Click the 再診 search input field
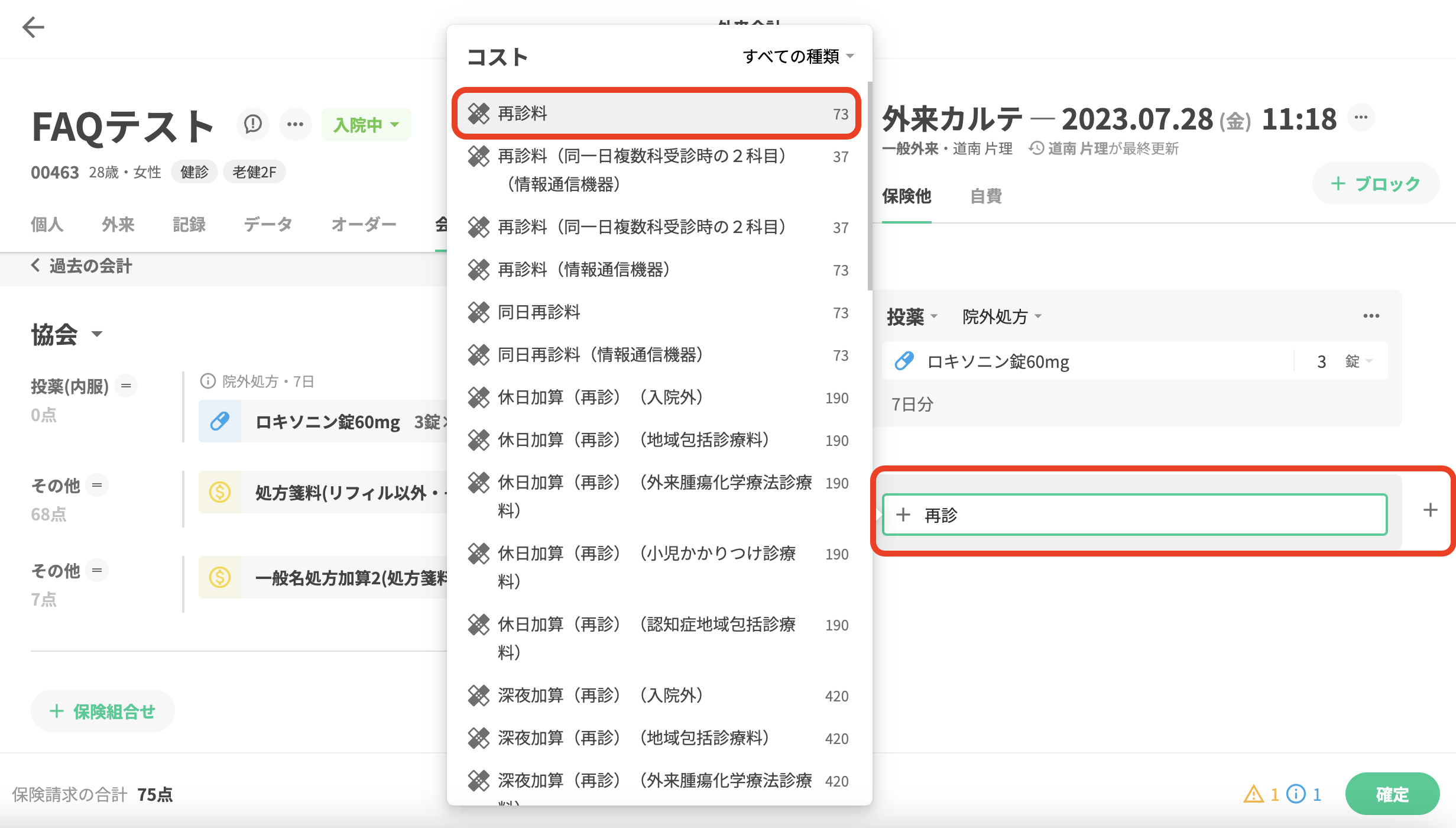 coord(1134,515)
